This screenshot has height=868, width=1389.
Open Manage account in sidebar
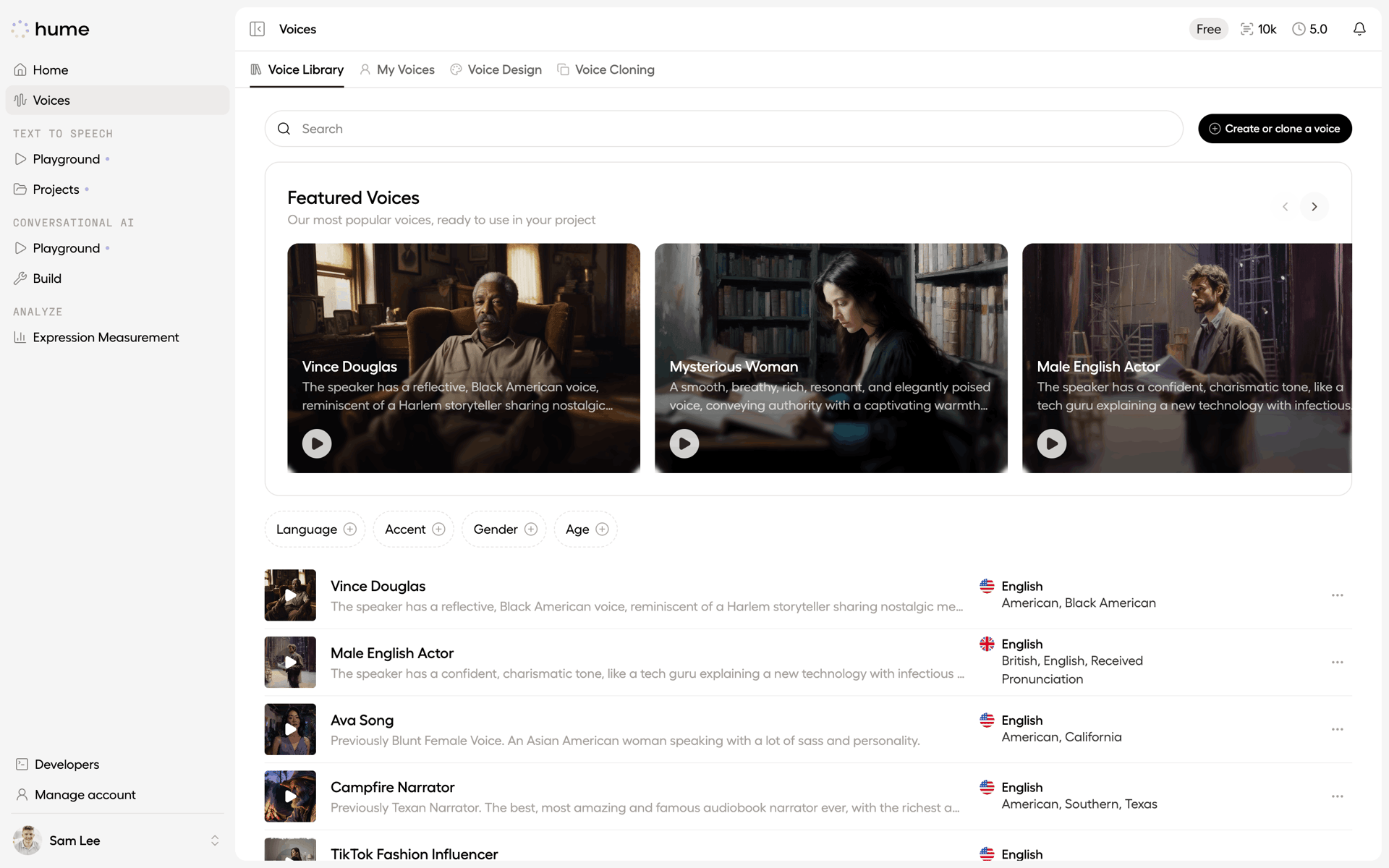[117, 795]
